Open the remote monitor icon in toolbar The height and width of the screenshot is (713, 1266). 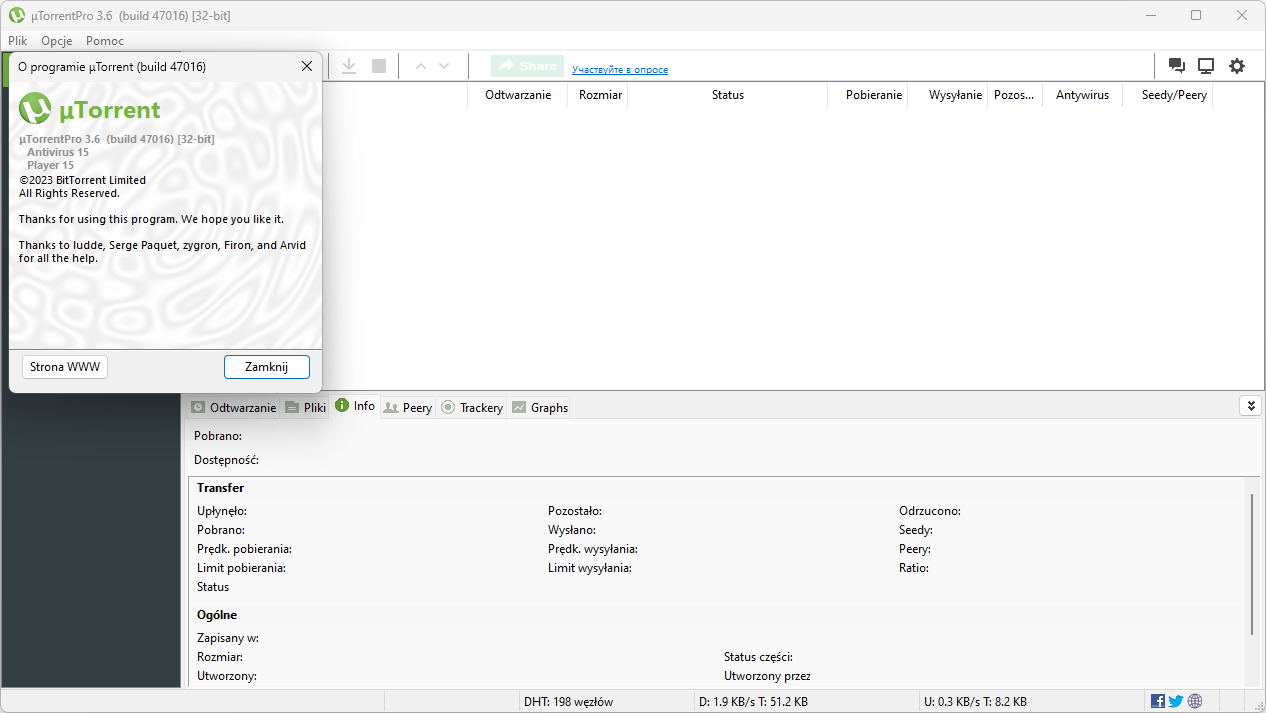coord(1206,66)
